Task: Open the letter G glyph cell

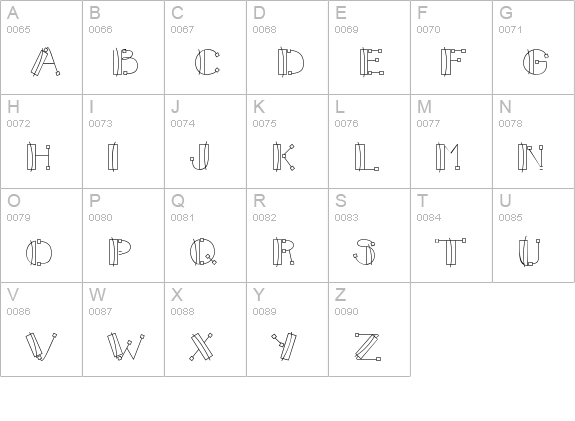Action: coord(534,47)
